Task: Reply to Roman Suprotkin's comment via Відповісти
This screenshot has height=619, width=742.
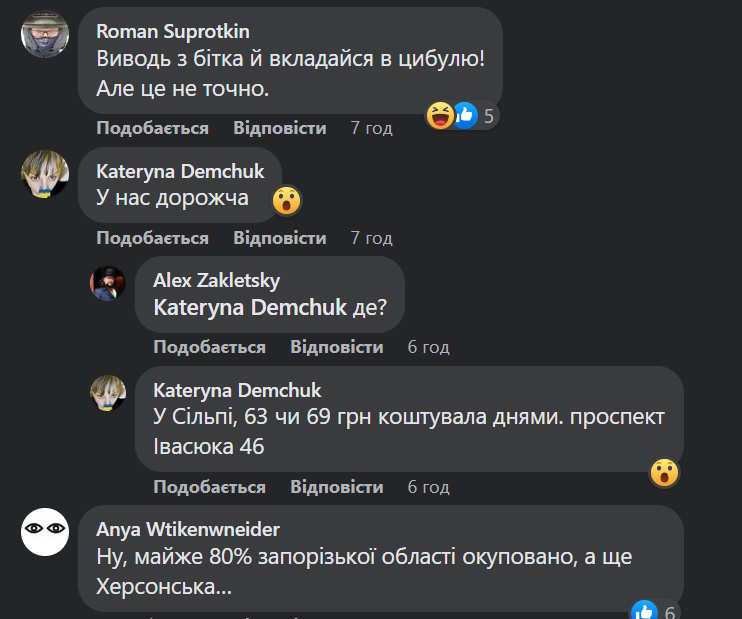Action: pos(280,128)
